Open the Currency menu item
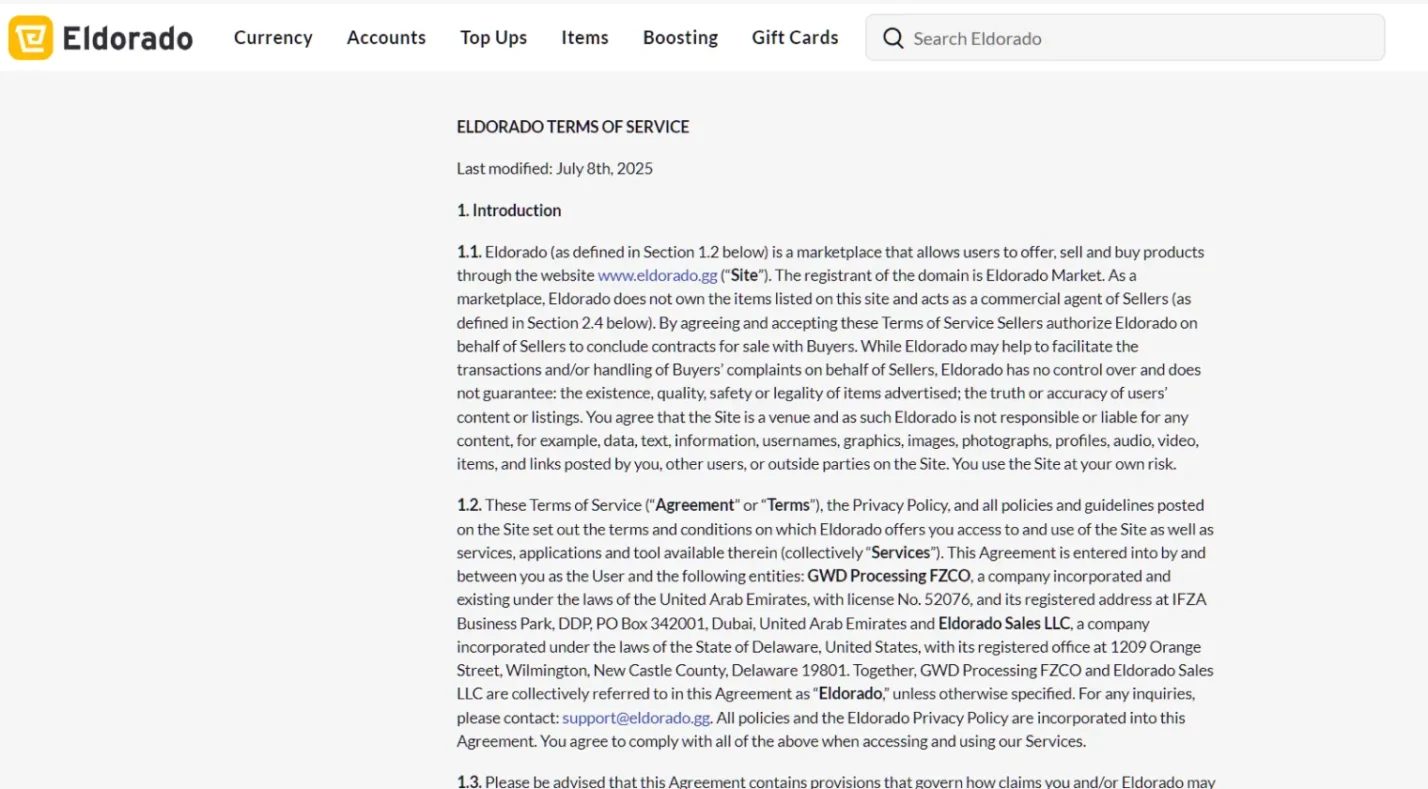This screenshot has width=1428, height=789. tap(272, 38)
